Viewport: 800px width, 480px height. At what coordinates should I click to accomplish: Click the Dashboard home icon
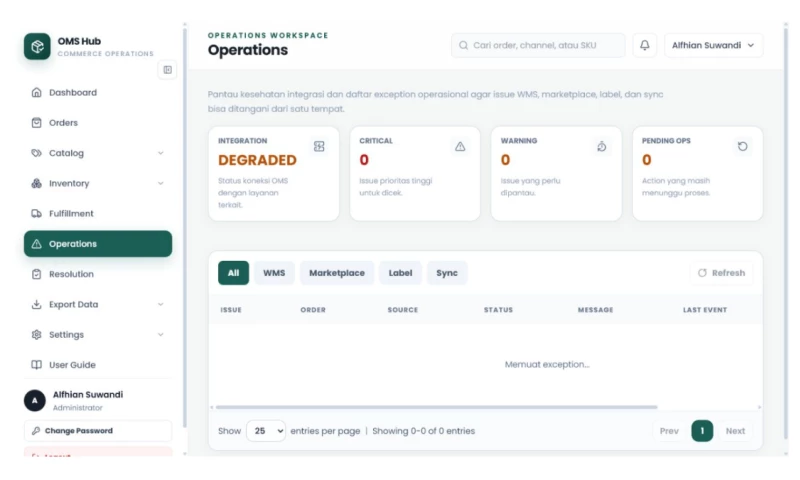(36, 92)
